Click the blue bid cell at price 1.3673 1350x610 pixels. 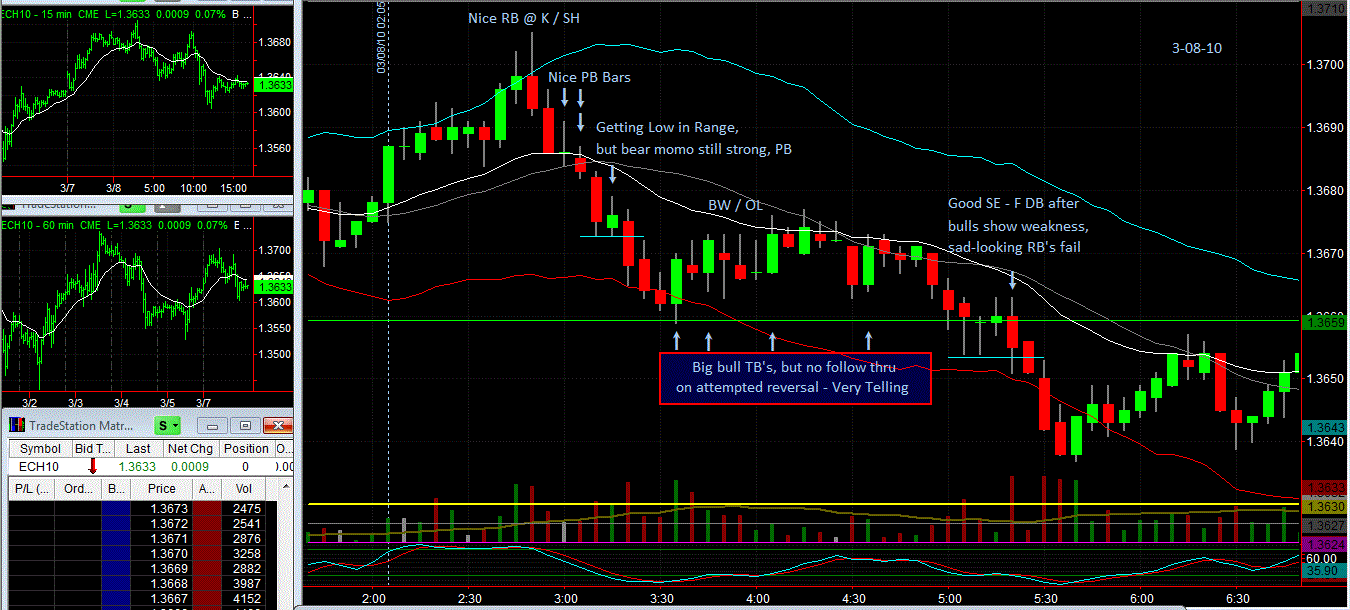click(x=116, y=510)
